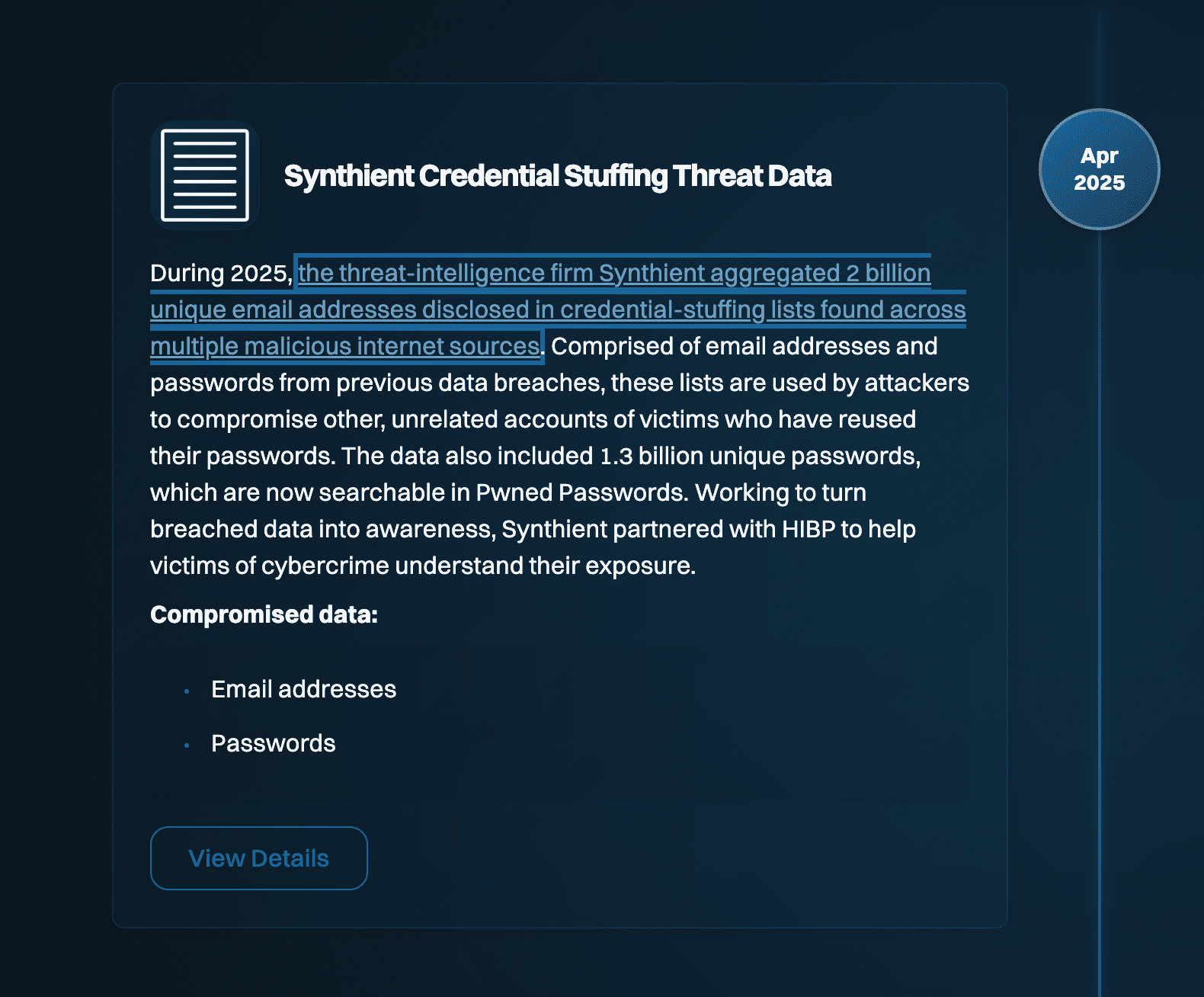Click the words "During 2025,"

221,274
